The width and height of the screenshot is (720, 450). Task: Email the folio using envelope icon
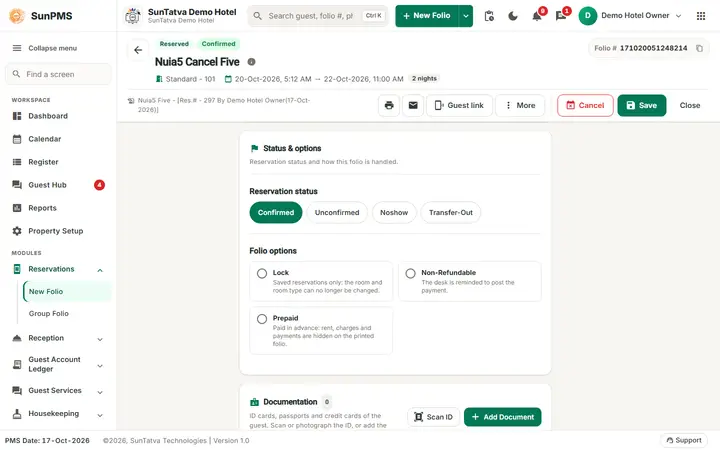413,105
